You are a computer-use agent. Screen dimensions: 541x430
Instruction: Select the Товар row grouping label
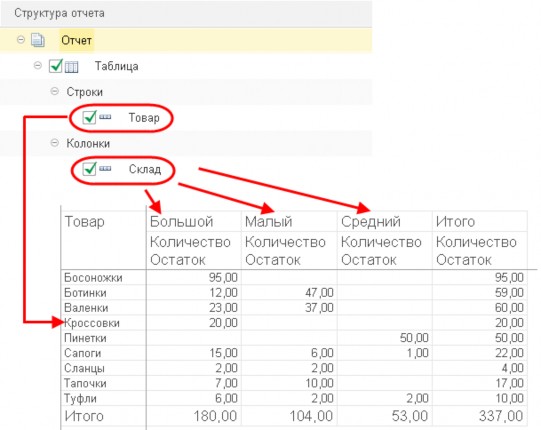click(x=144, y=118)
